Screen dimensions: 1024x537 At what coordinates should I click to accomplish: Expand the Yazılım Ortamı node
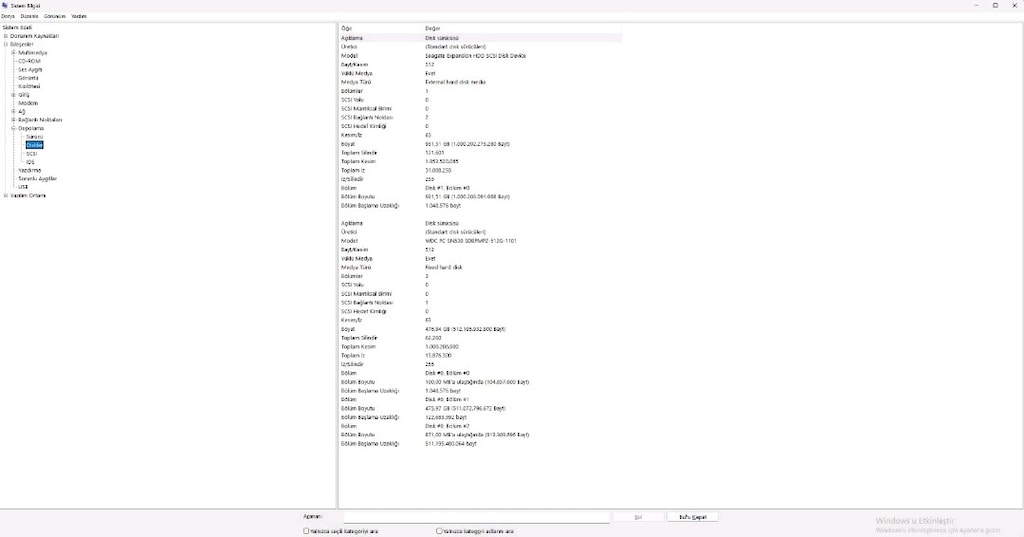pos(6,195)
